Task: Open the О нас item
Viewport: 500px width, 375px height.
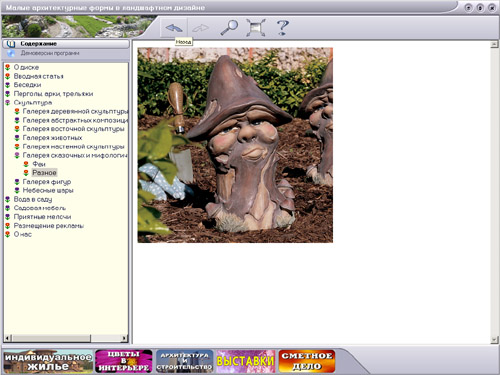Action: (22, 234)
